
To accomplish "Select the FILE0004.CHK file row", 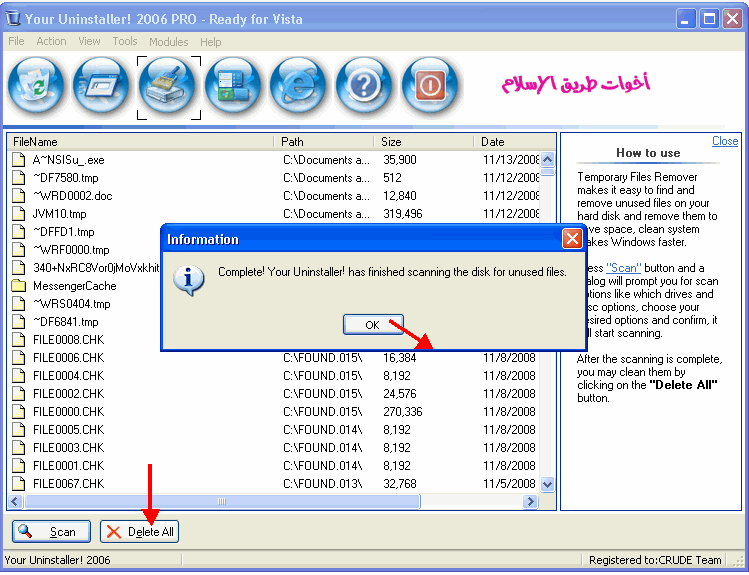I will [x=274, y=376].
